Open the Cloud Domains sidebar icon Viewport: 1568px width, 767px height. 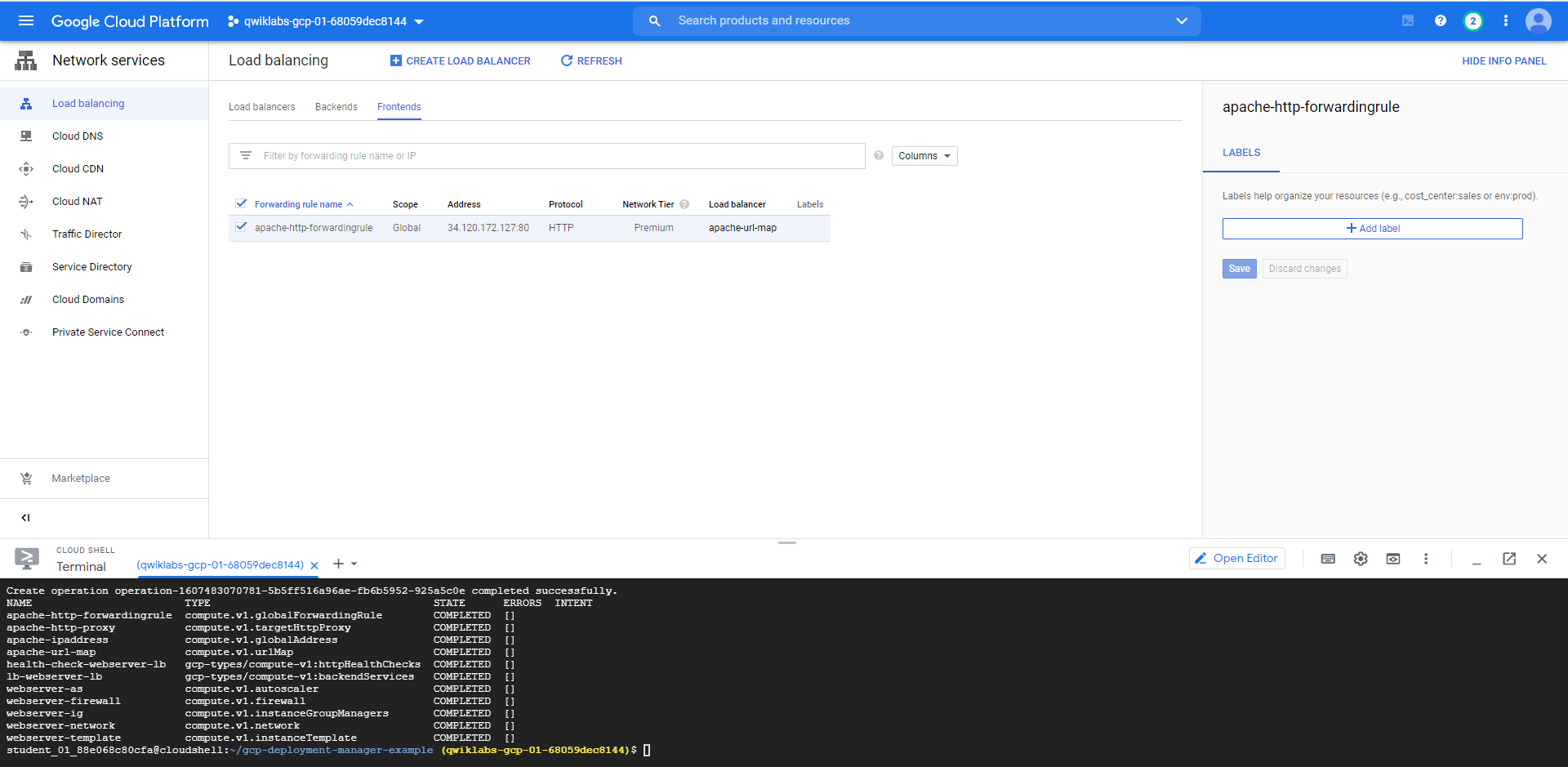(26, 300)
